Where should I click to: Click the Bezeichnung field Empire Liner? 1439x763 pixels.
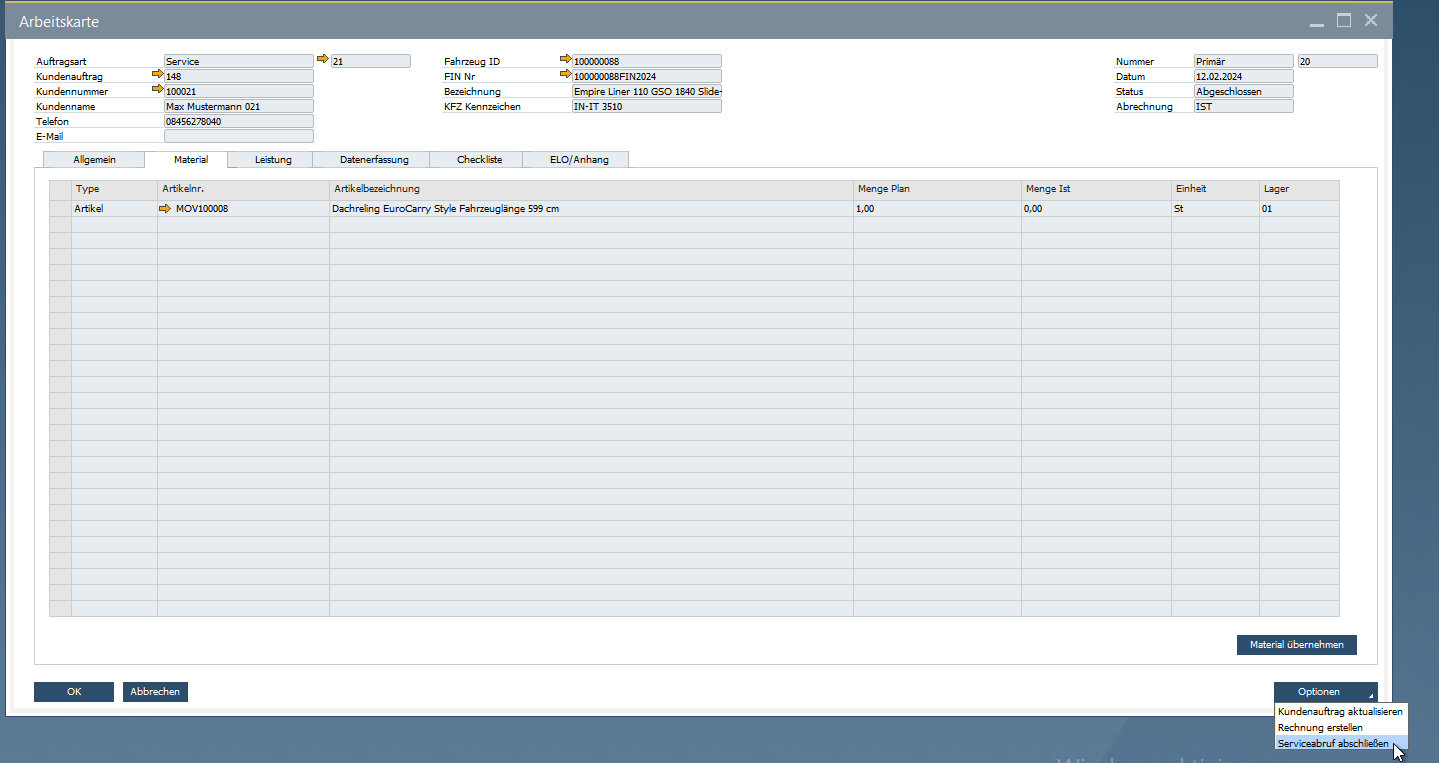pos(646,91)
